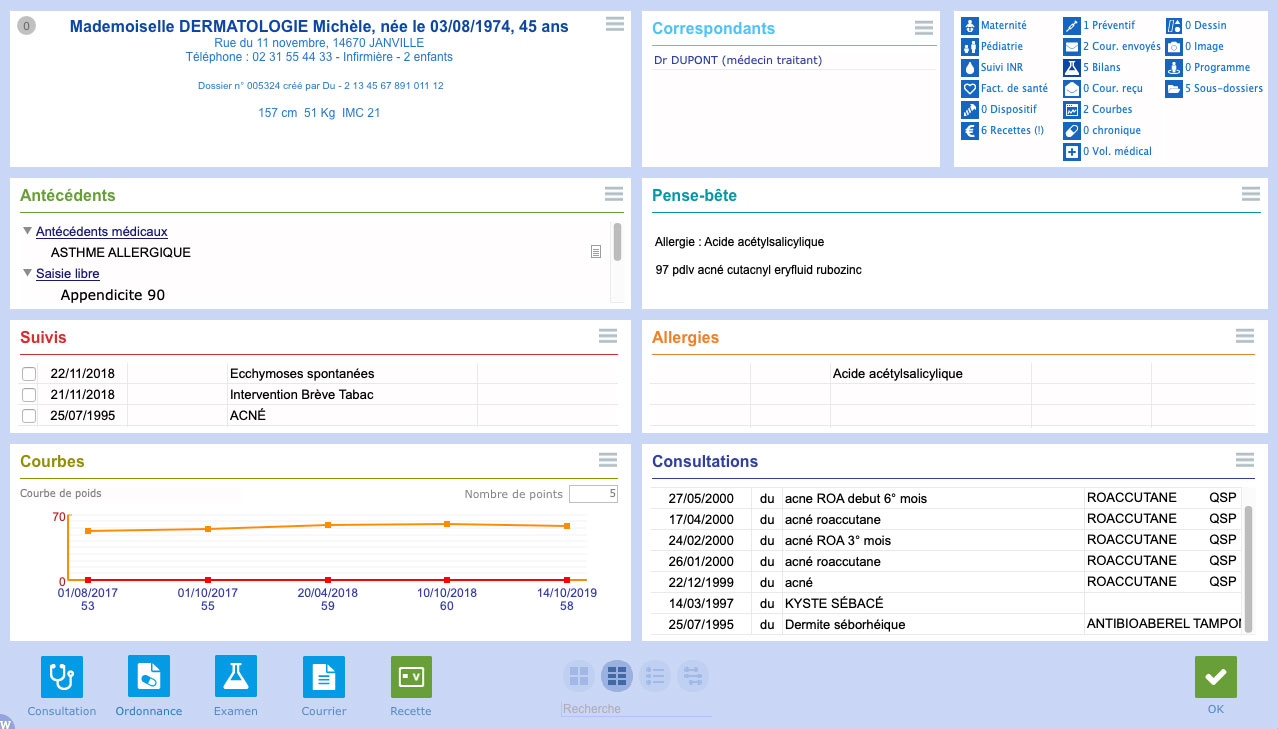Select the ACNÉ follow-up checkbox
The image size is (1278, 729).
point(29,416)
